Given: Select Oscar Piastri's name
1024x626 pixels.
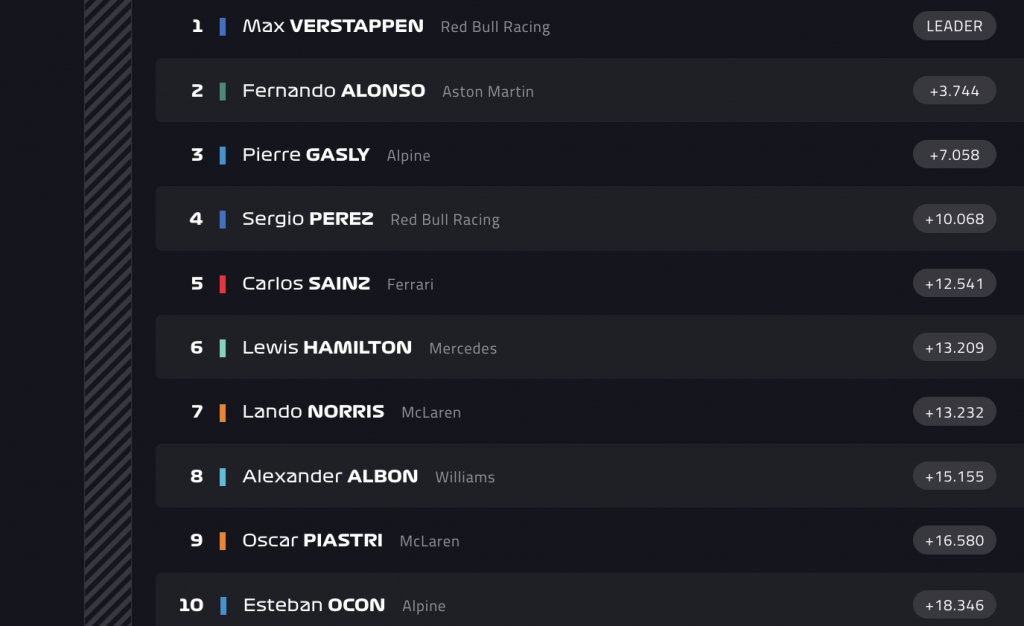Looking at the screenshot, I should (312, 541).
